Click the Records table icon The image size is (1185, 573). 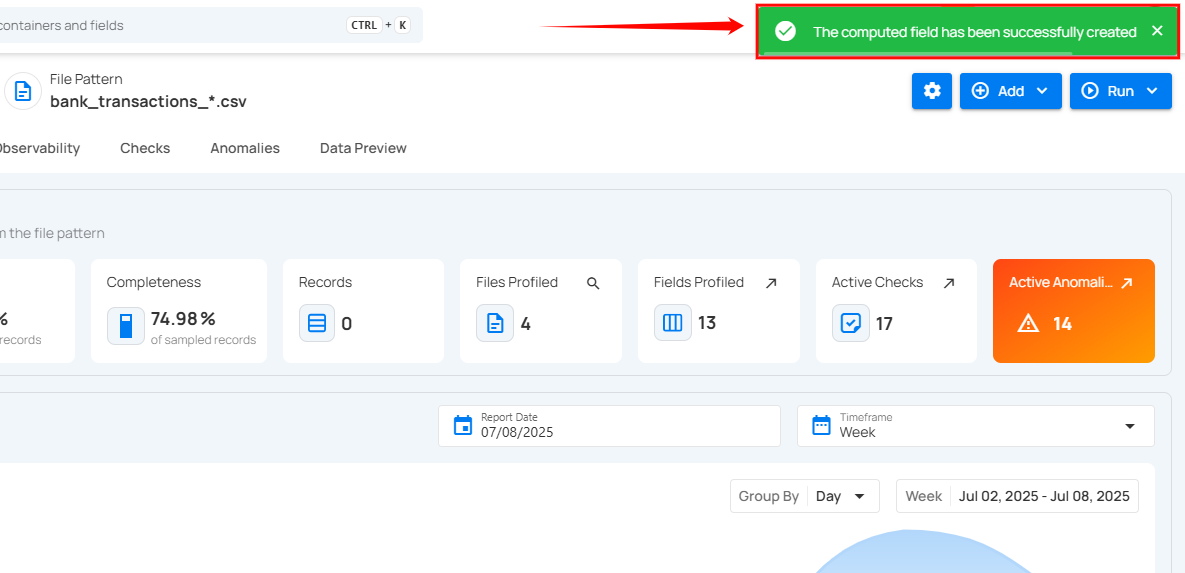click(x=317, y=323)
